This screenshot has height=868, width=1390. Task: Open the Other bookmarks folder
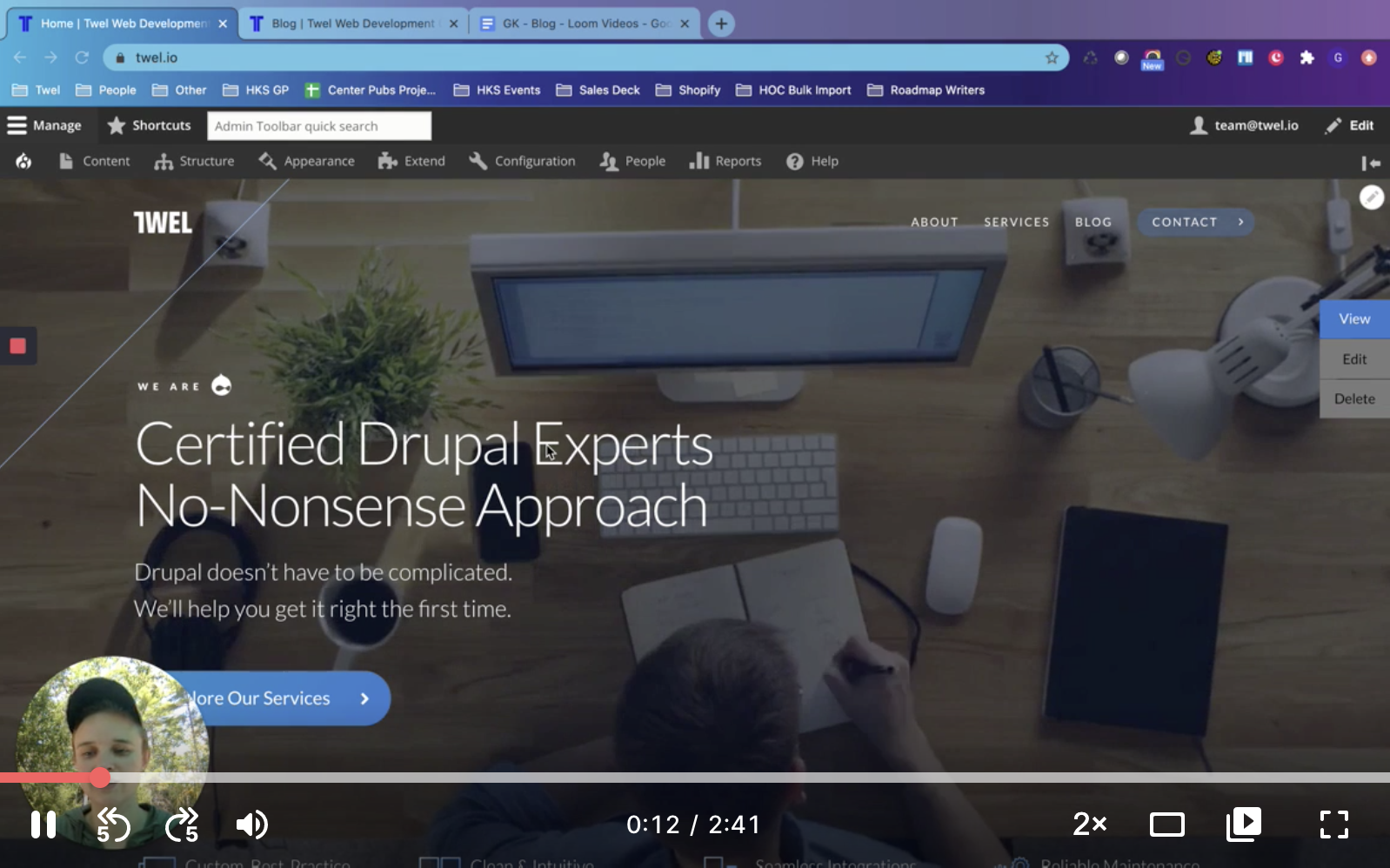179,90
